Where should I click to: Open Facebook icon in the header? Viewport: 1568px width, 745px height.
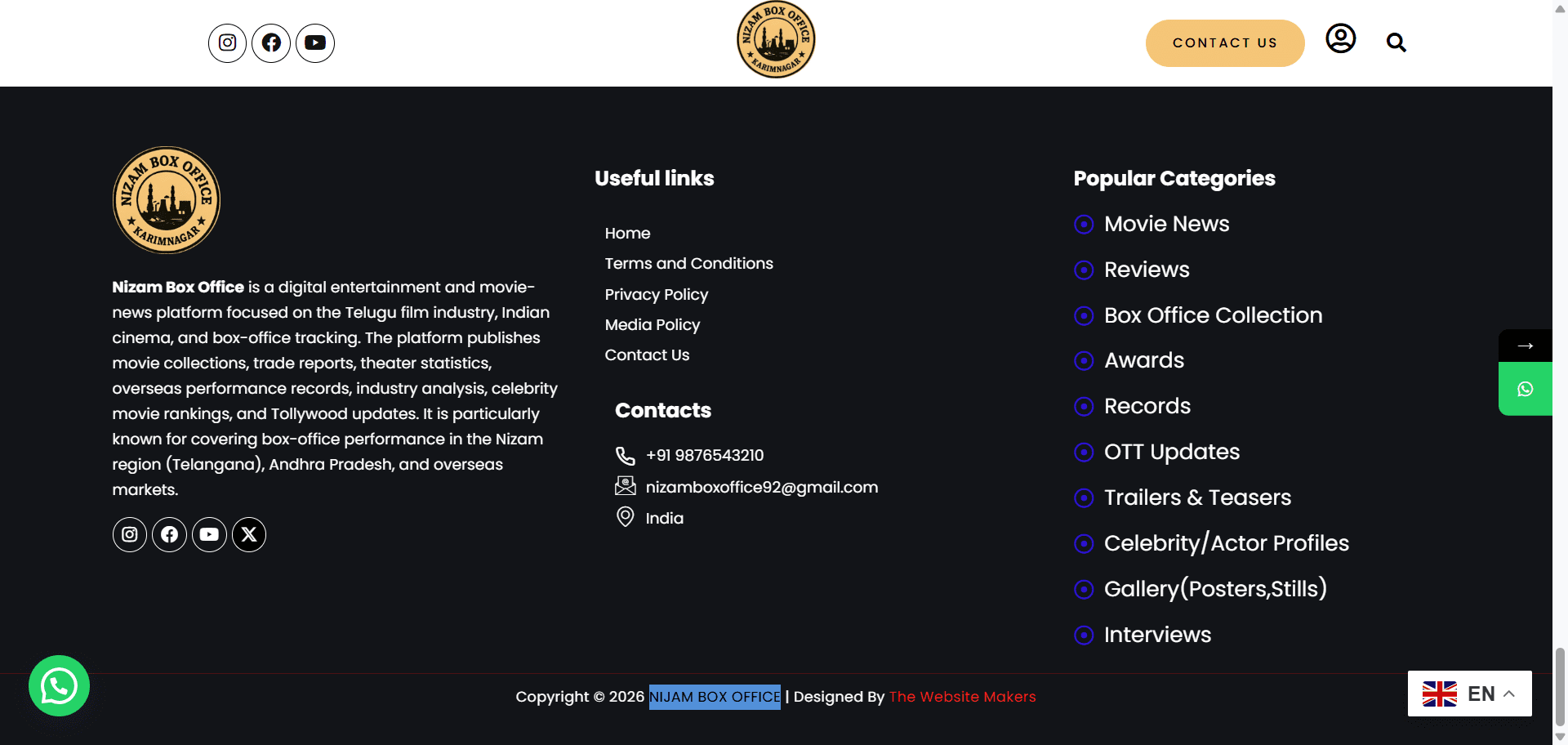(271, 43)
